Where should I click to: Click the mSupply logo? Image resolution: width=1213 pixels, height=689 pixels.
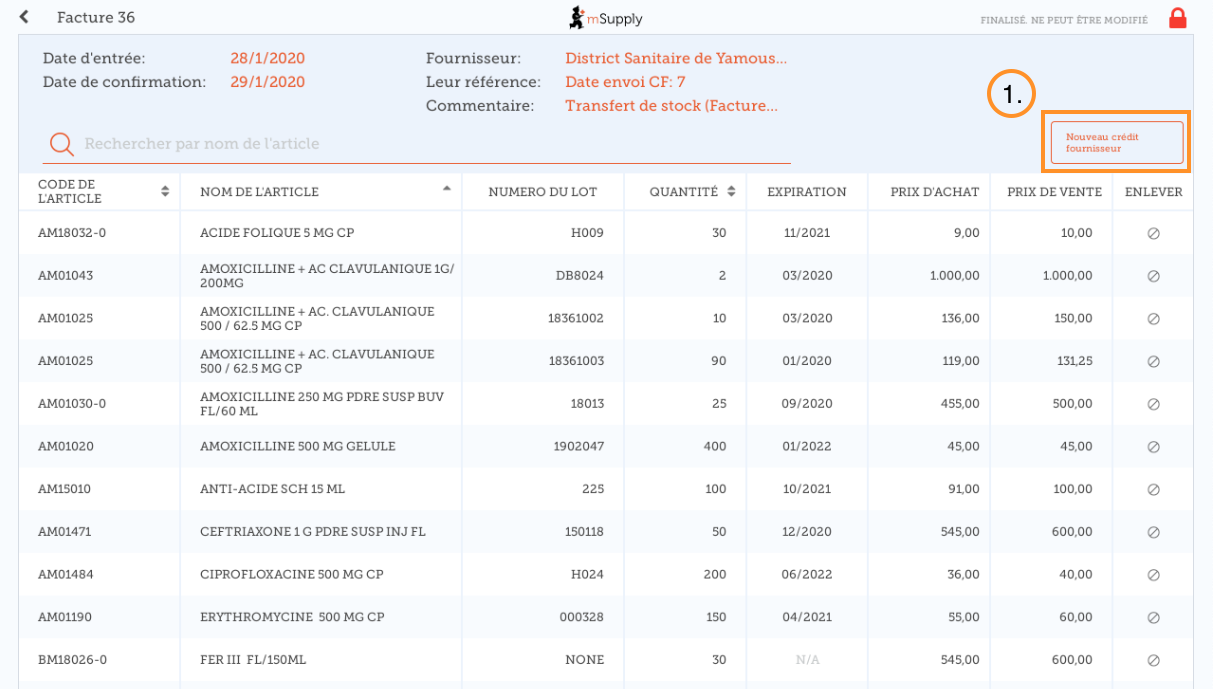pyautogui.click(x=606, y=18)
